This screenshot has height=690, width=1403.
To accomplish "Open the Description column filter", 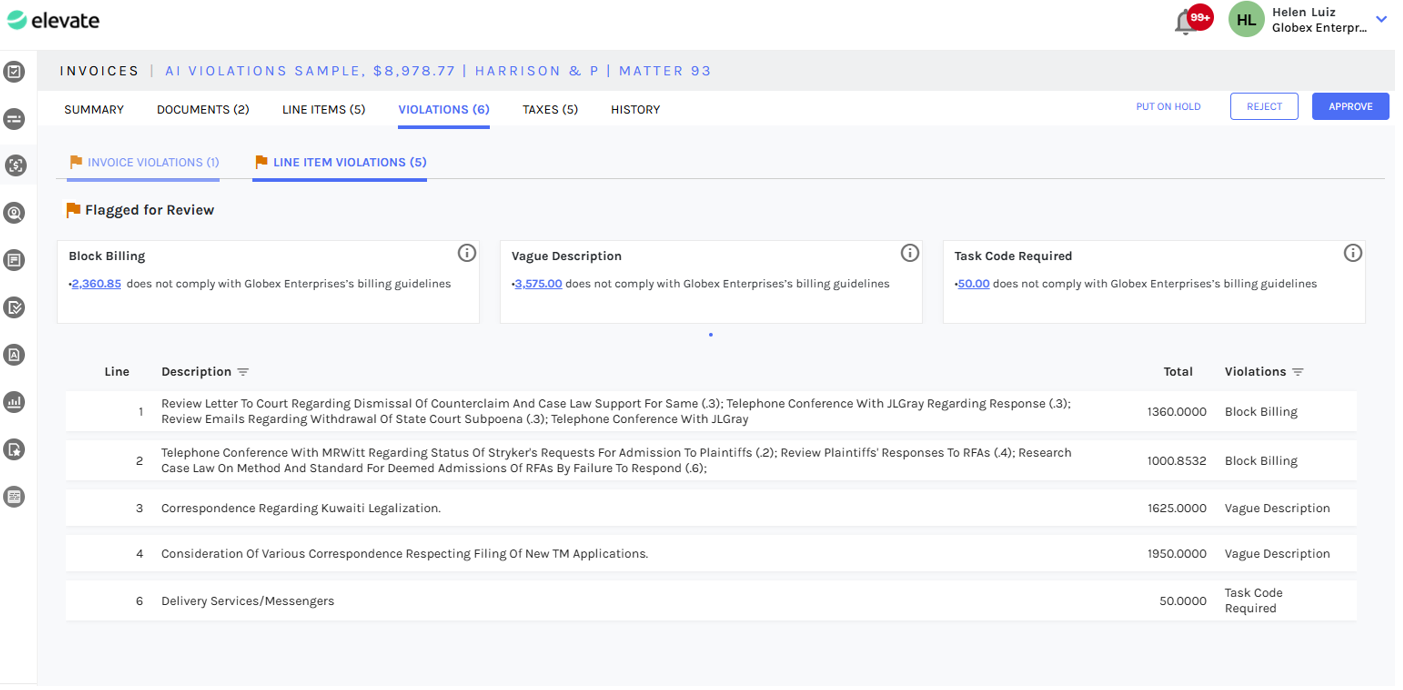I will pyautogui.click(x=243, y=372).
